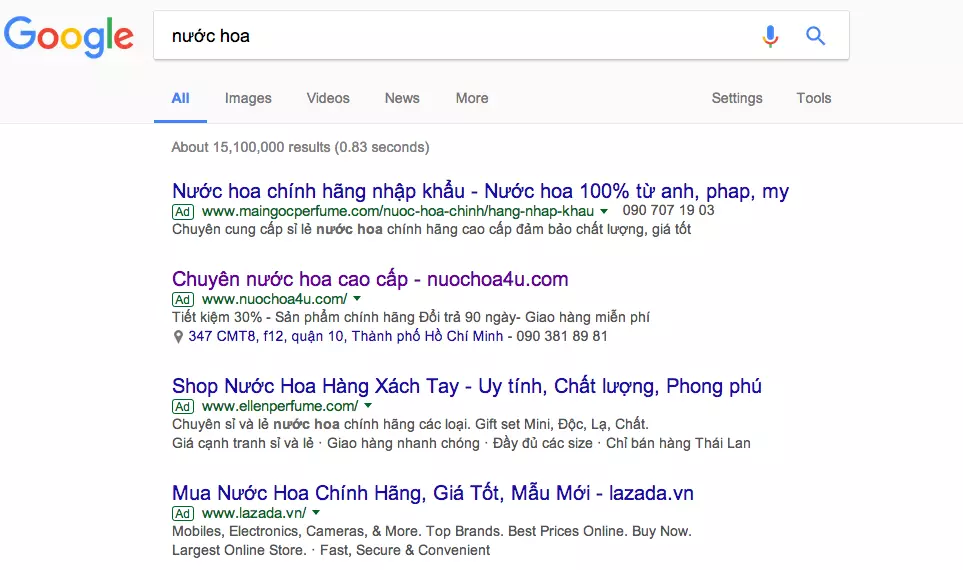
Task: Switch to the Videos tab
Action: tap(328, 98)
